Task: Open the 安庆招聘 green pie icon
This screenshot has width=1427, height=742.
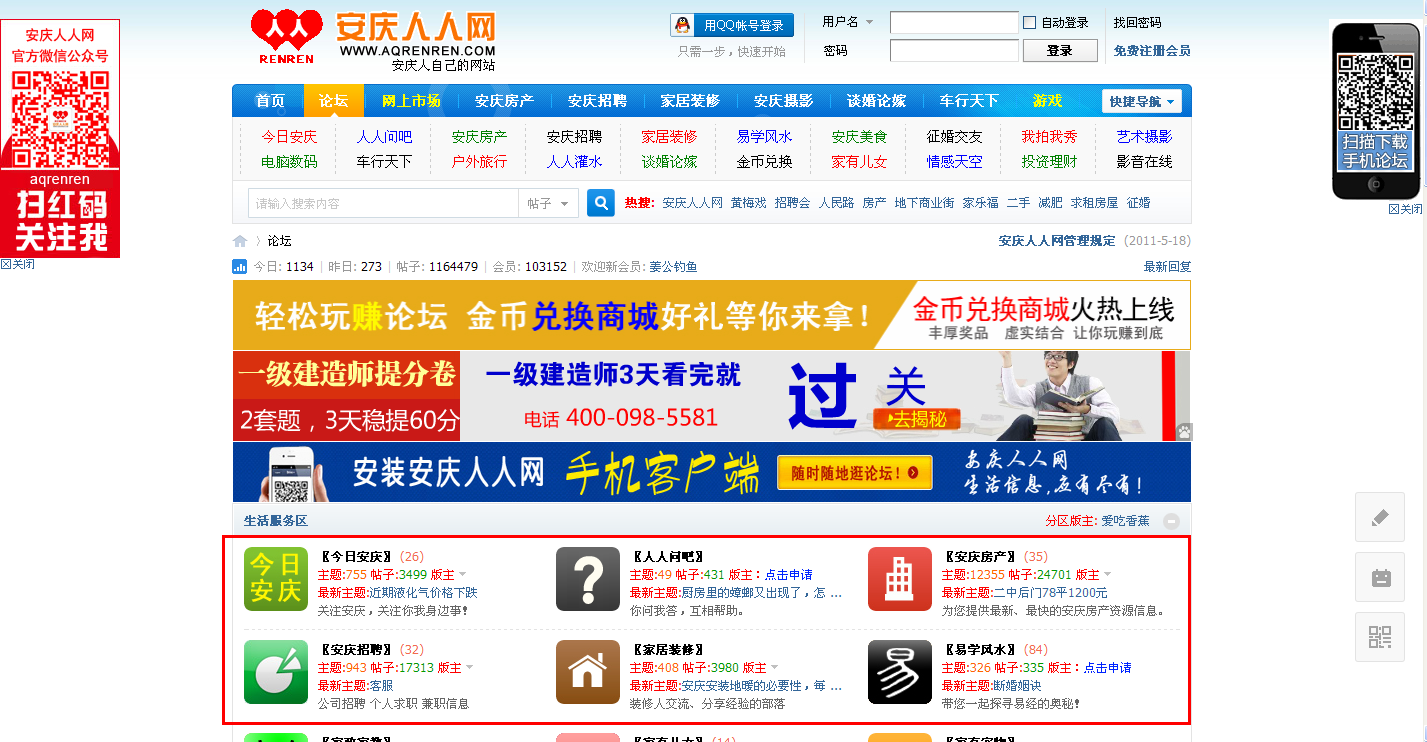Action: point(276,672)
